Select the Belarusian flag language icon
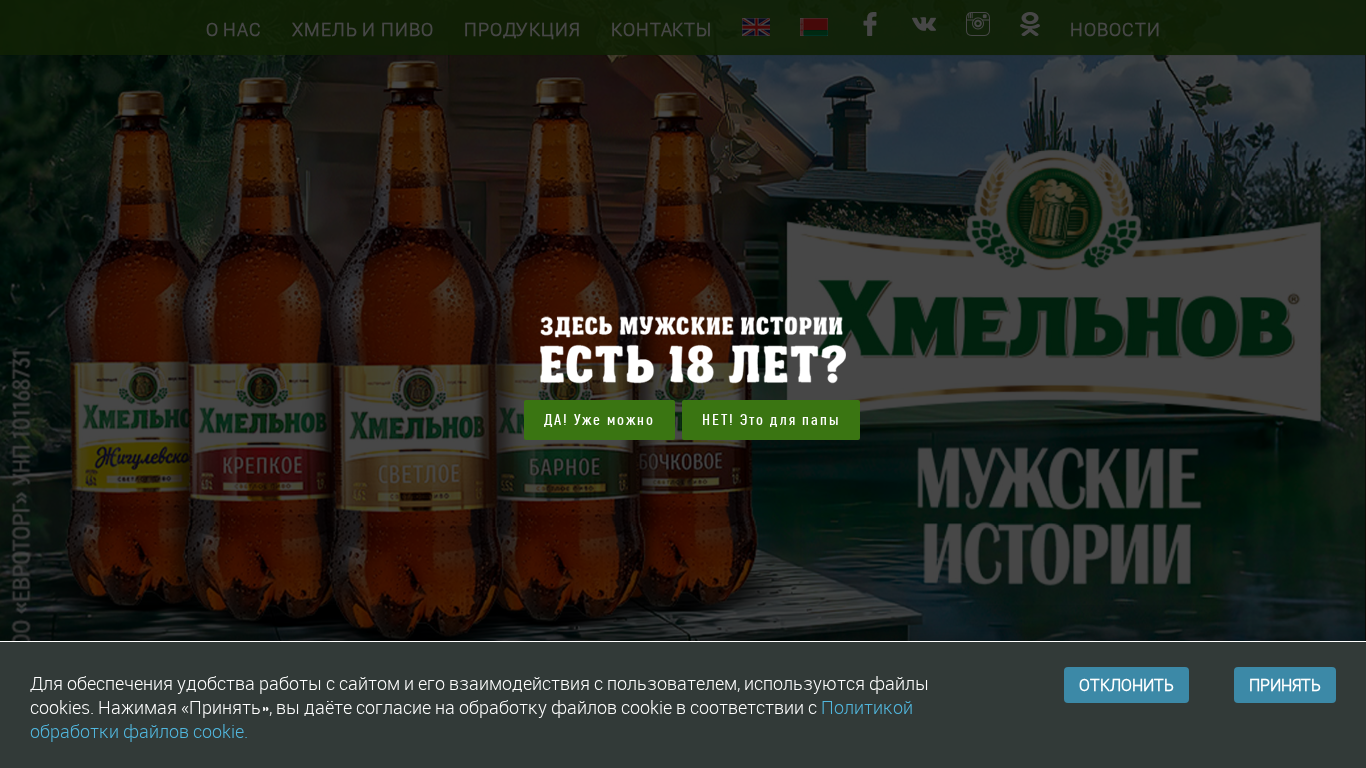Viewport: 1366px width, 768px height. pos(813,27)
